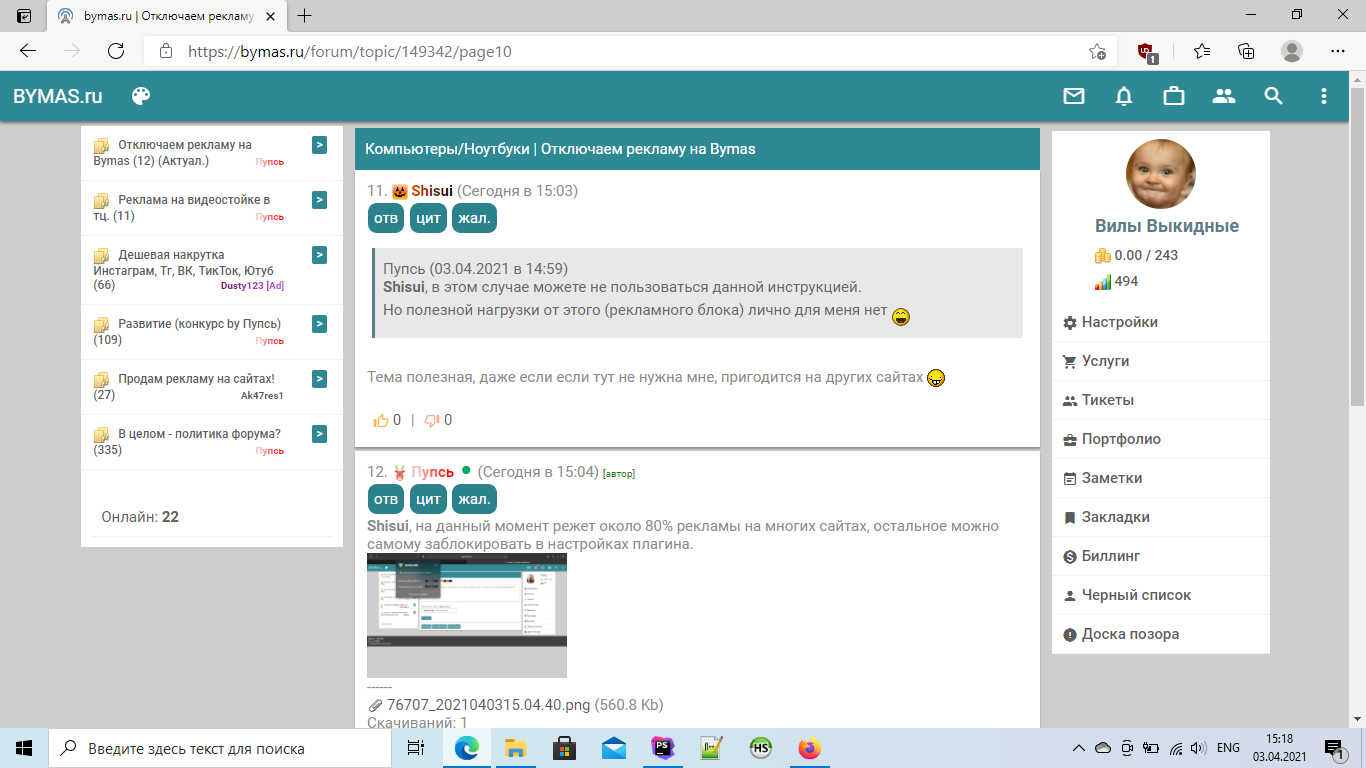Open the users group icon

[1224, 96]
